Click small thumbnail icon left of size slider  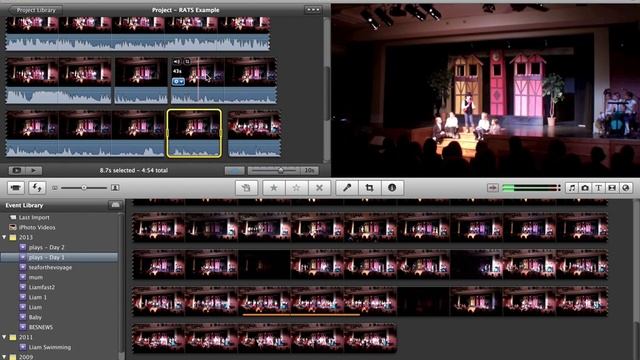pos(55,188)
